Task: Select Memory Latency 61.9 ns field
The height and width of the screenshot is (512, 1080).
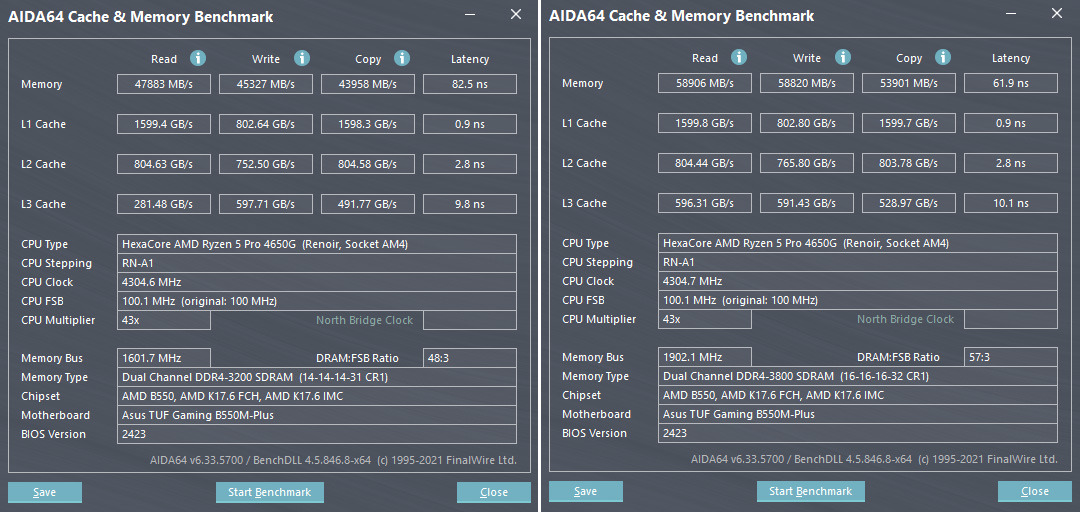Action: 1011,83
